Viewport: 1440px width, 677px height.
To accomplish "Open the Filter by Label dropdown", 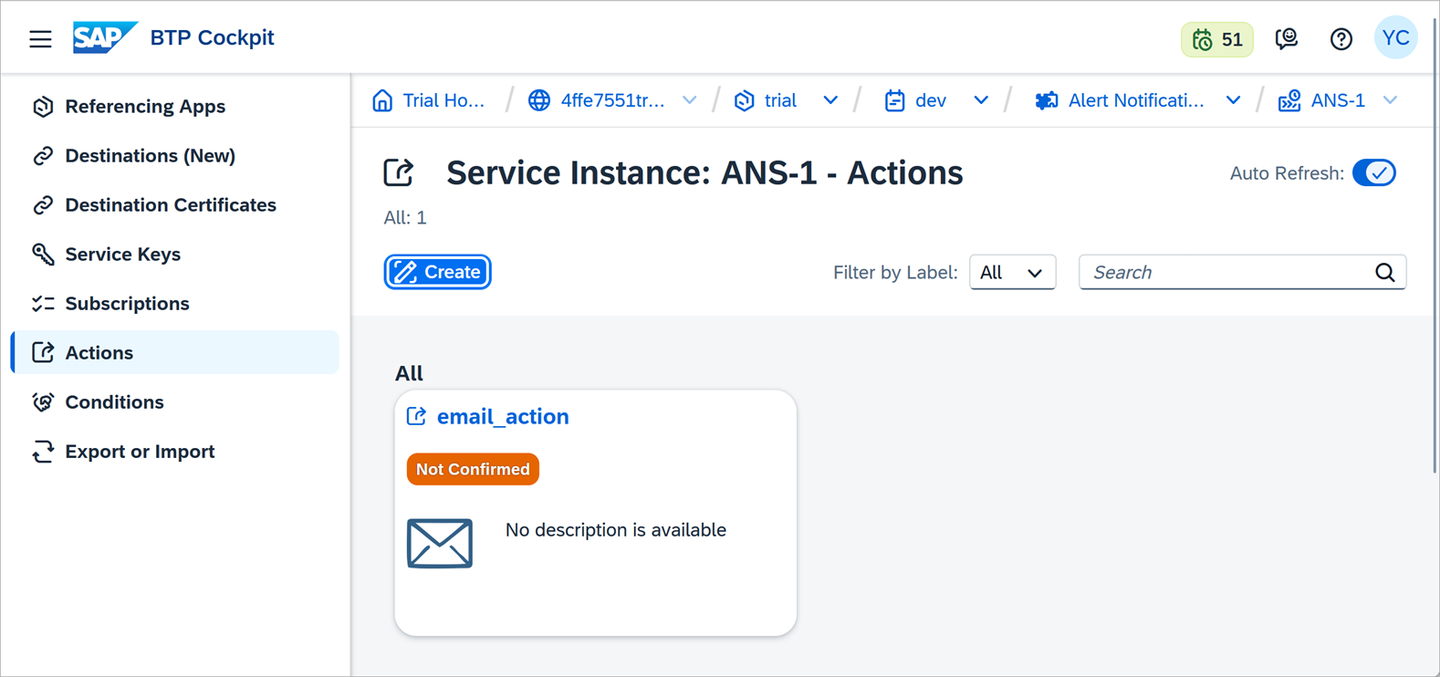I will coord(1013,272).
